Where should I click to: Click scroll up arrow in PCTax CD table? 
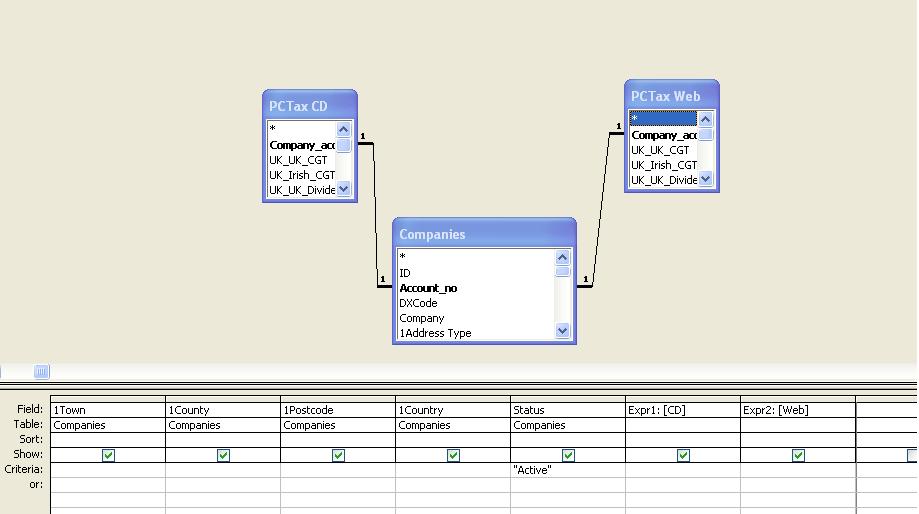click(x=343, y=129)
